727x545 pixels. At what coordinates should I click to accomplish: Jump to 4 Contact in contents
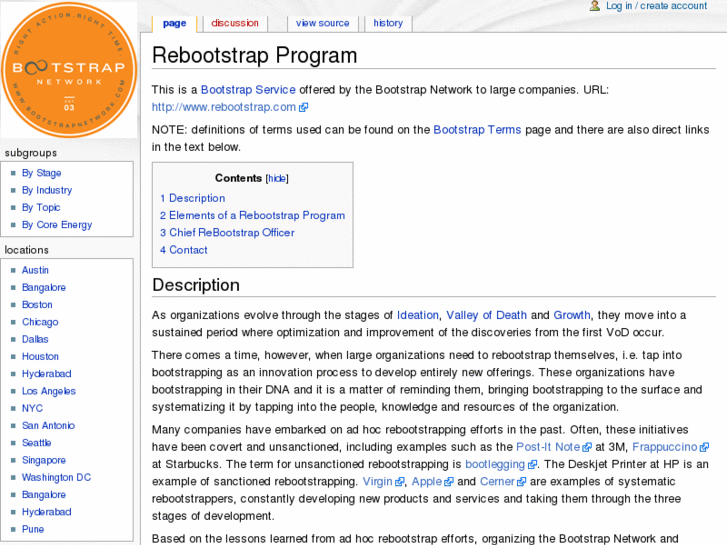click(x=184, y=250)
